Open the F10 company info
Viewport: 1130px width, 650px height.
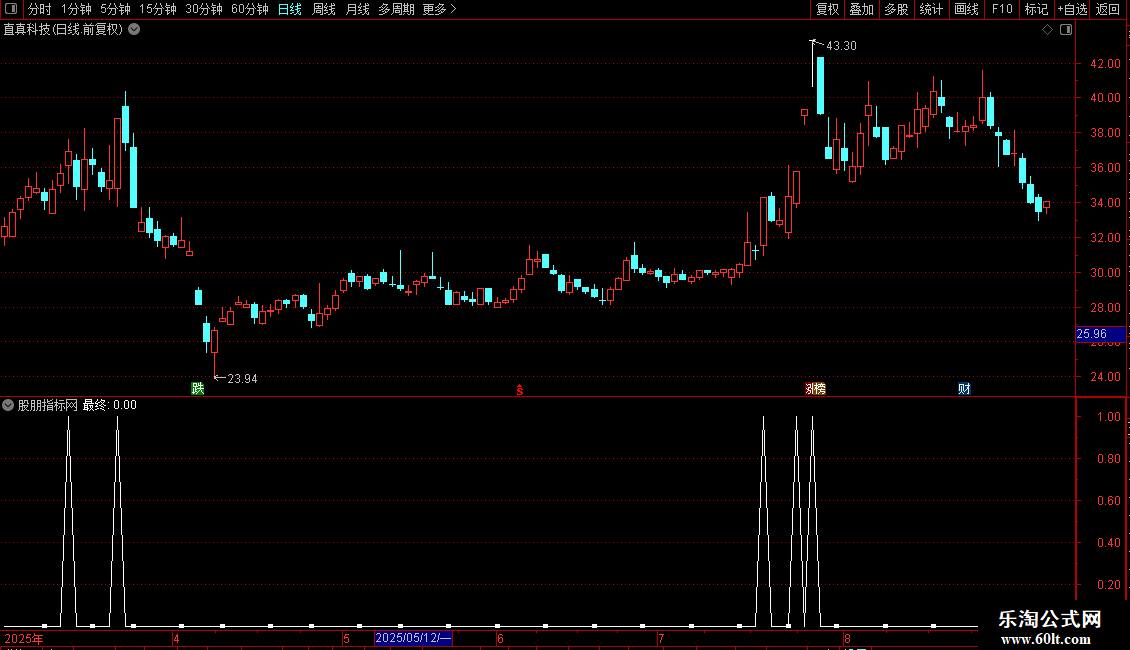1002,9
